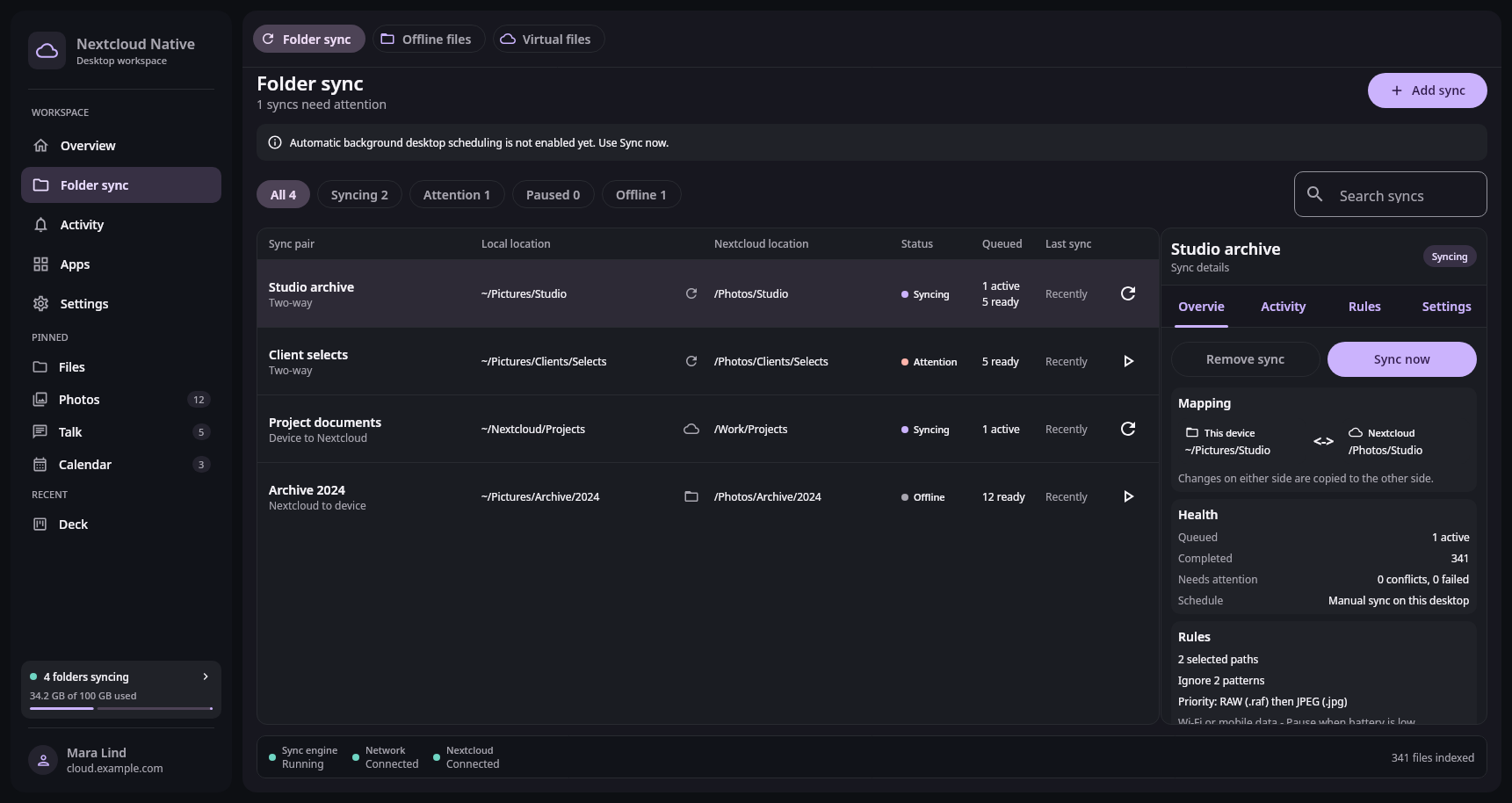
Task: Click the Remove sync button
Action: (1246, 359)
